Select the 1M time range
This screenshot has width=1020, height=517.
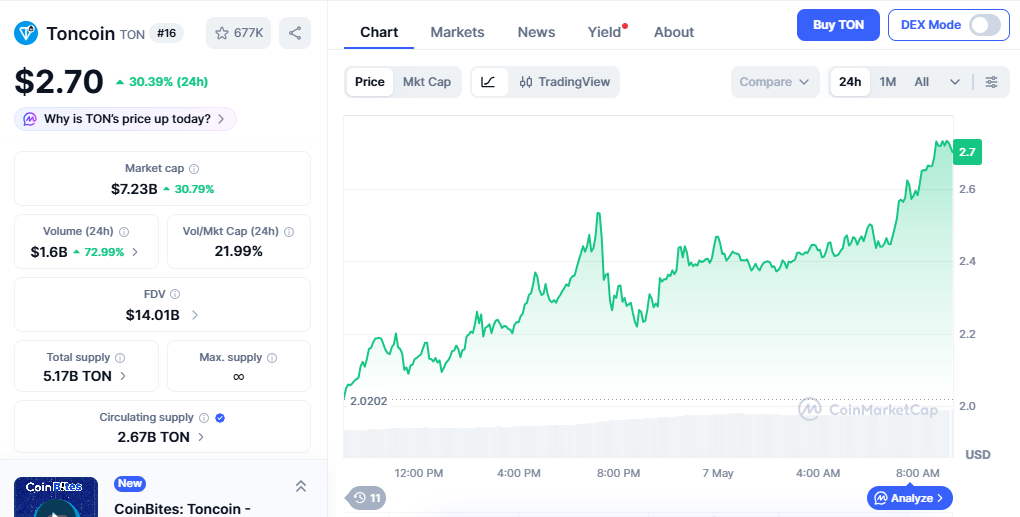coord(887,82)
